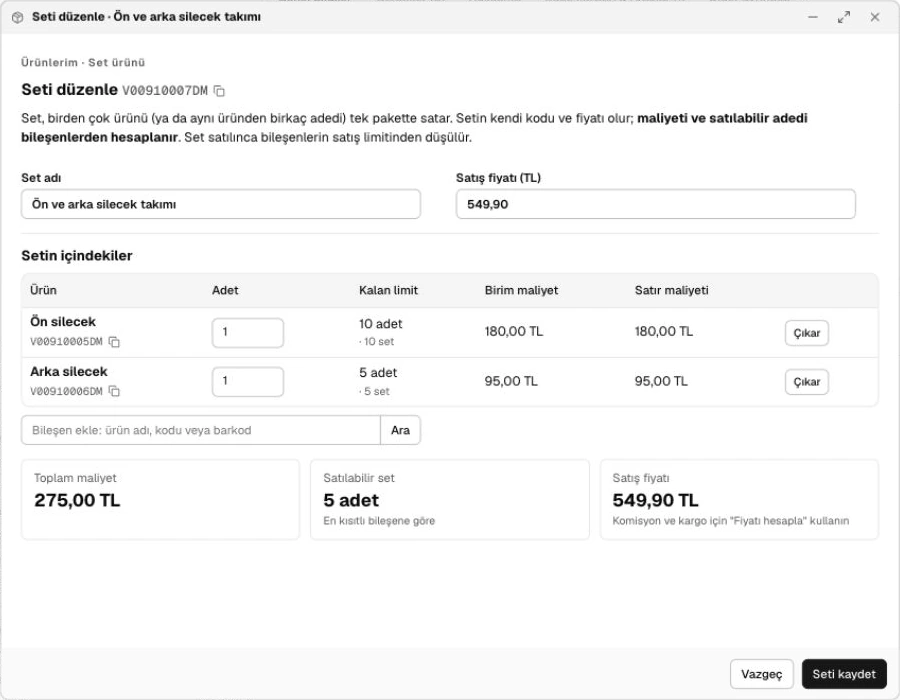Search components with Ara button
The image size is (900, 700).
(400, 430)
